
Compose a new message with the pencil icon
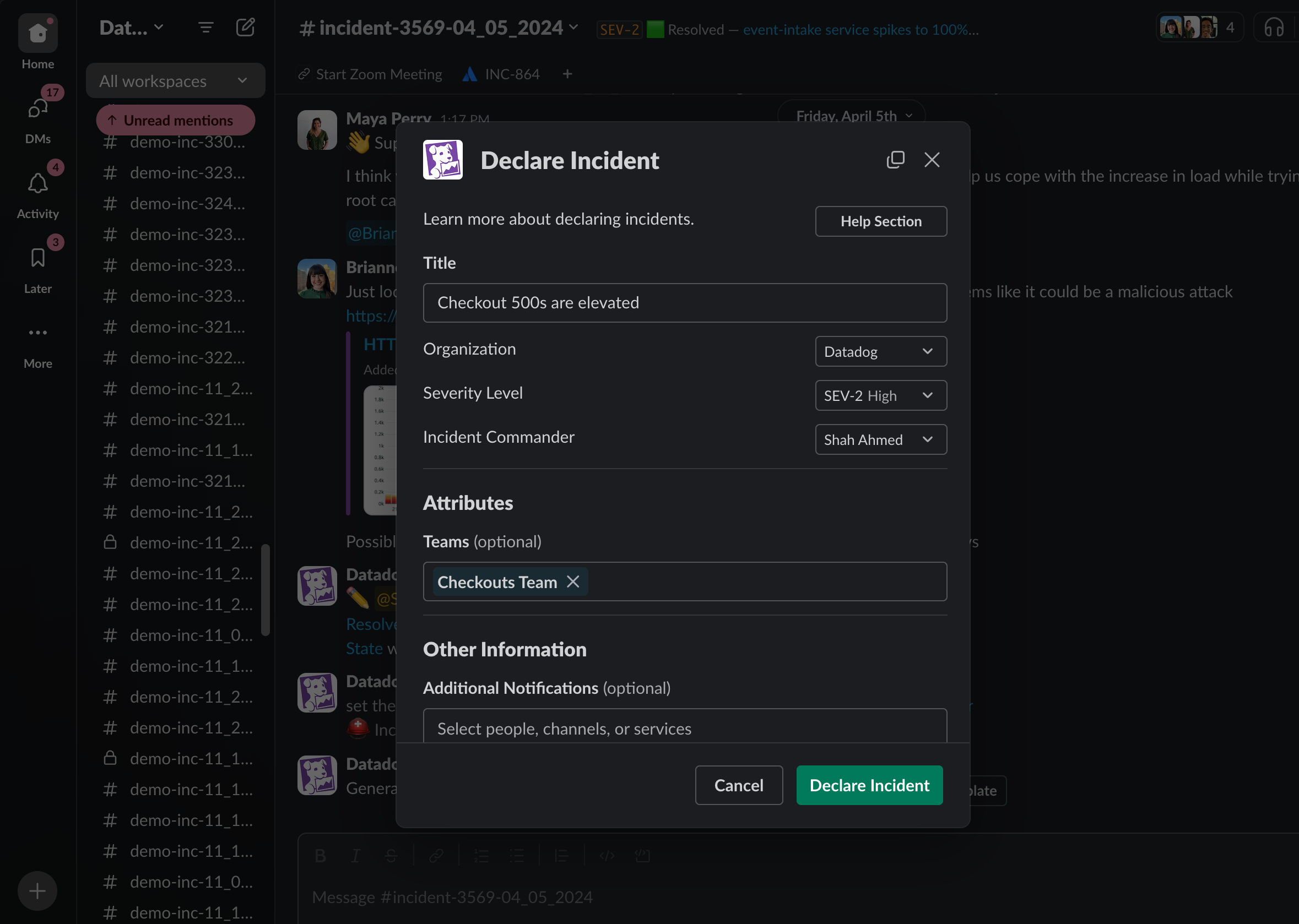pos(245,27)
